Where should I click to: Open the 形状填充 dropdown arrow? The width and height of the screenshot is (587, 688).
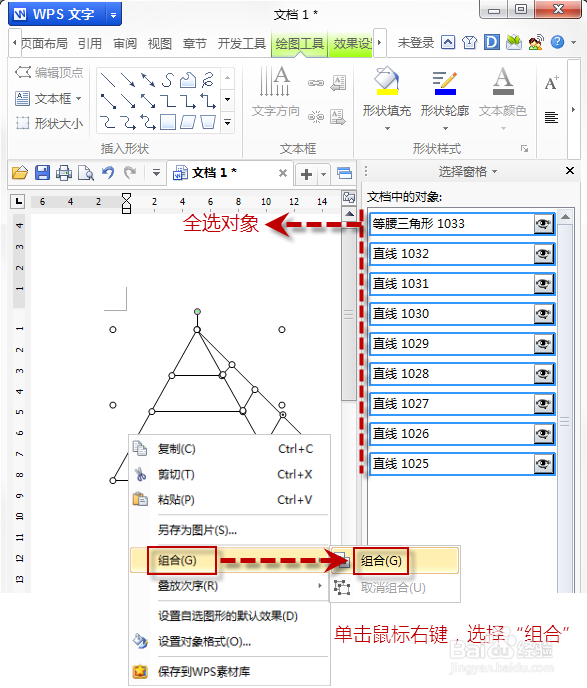pos(387,129)
